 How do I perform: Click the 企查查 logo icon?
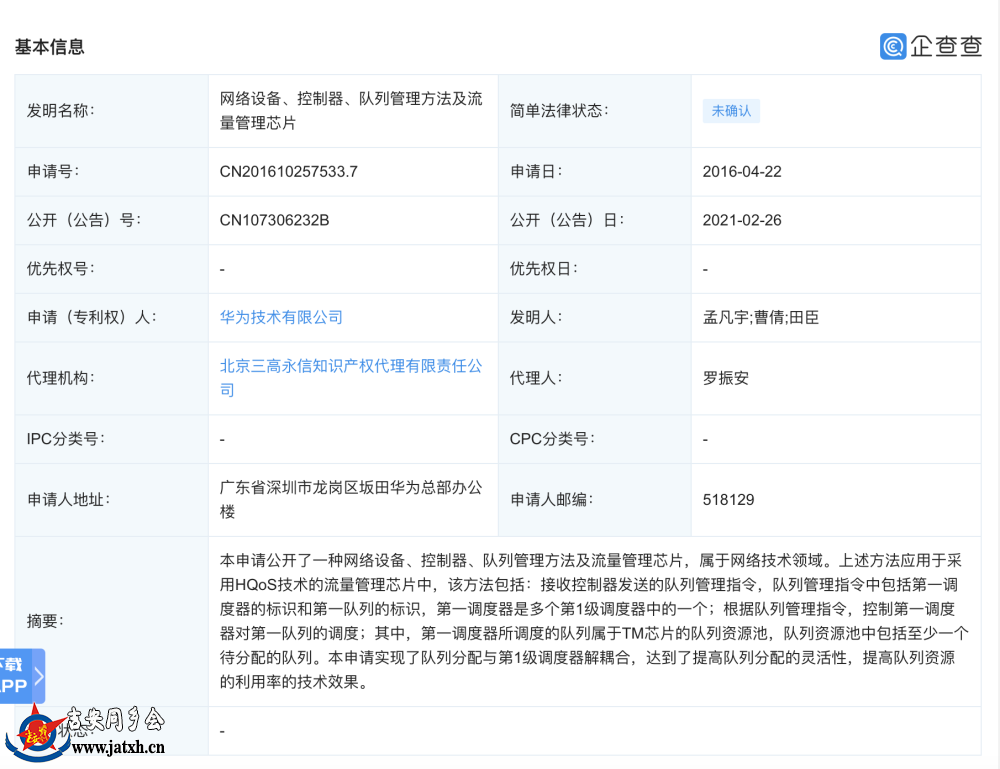point(893,46)
